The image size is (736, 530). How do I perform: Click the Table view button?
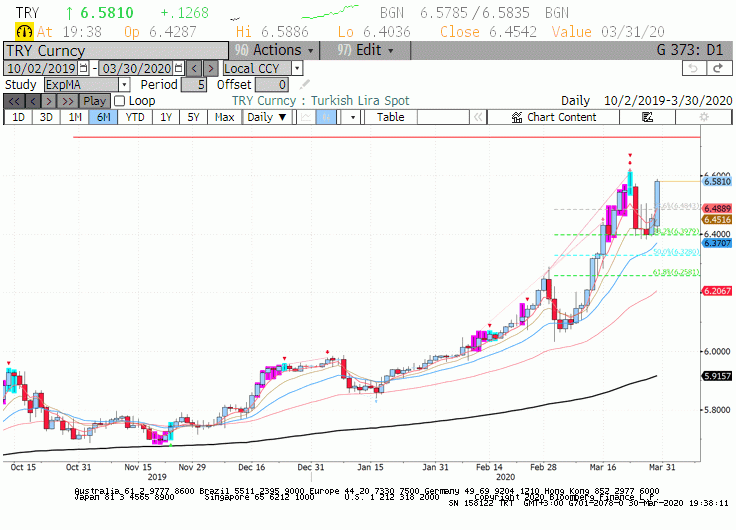pos(391,117)
